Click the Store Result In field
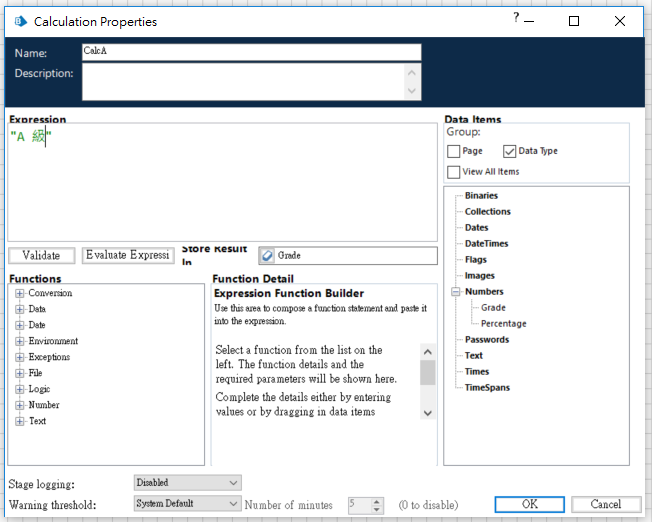This screenshot has width=652, height=522. click(348, 255)
